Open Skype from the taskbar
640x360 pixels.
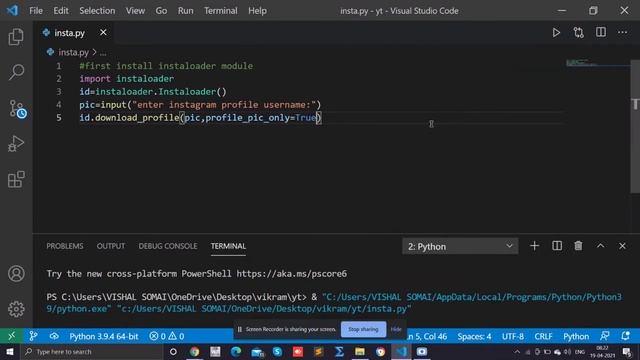278,351
